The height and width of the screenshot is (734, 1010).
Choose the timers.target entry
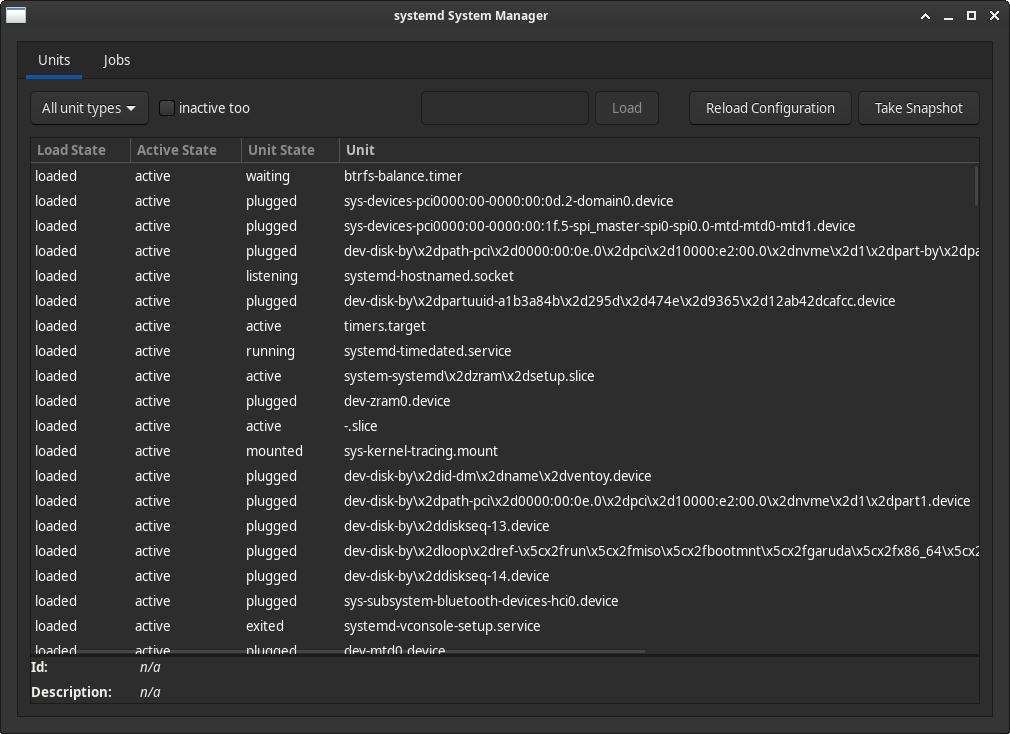click(x=385, y=326)
